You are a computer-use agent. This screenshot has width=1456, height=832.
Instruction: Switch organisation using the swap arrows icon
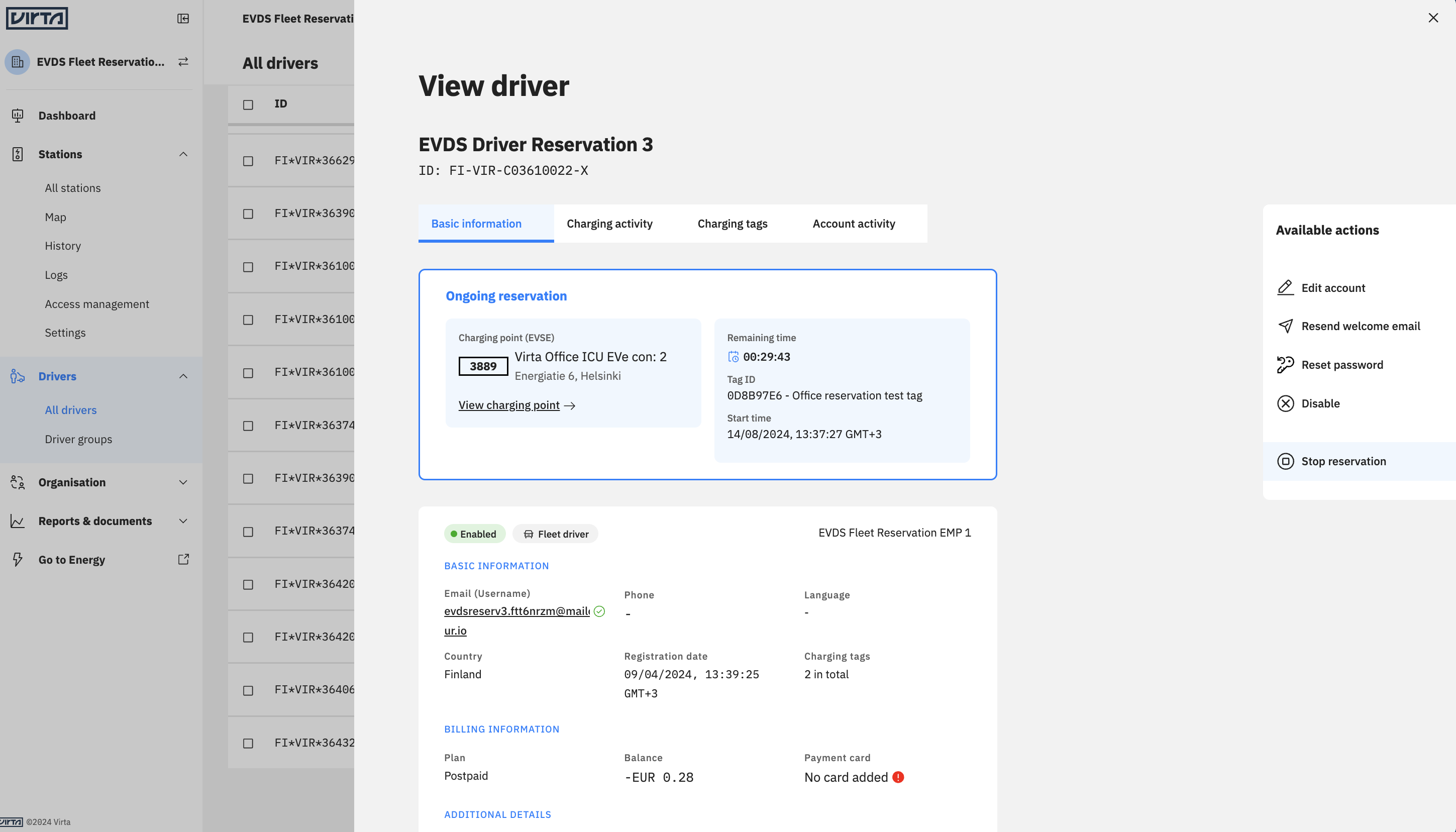(x=183, y=62)
